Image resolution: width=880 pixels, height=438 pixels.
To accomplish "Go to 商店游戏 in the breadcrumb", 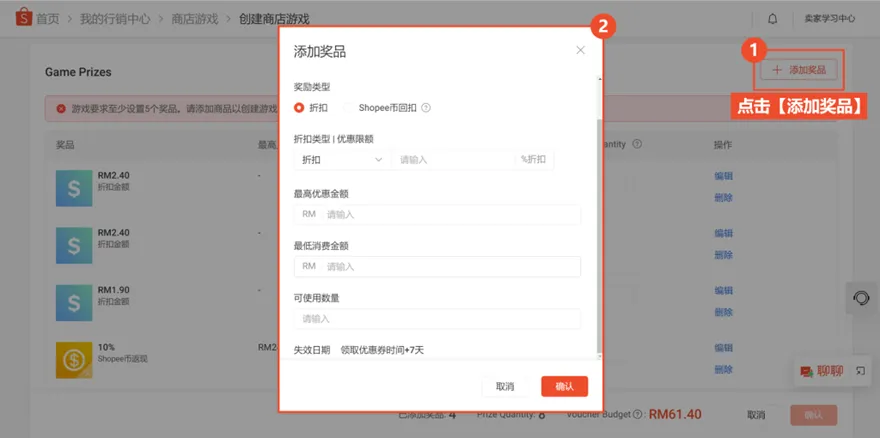I will pos(195,19).
